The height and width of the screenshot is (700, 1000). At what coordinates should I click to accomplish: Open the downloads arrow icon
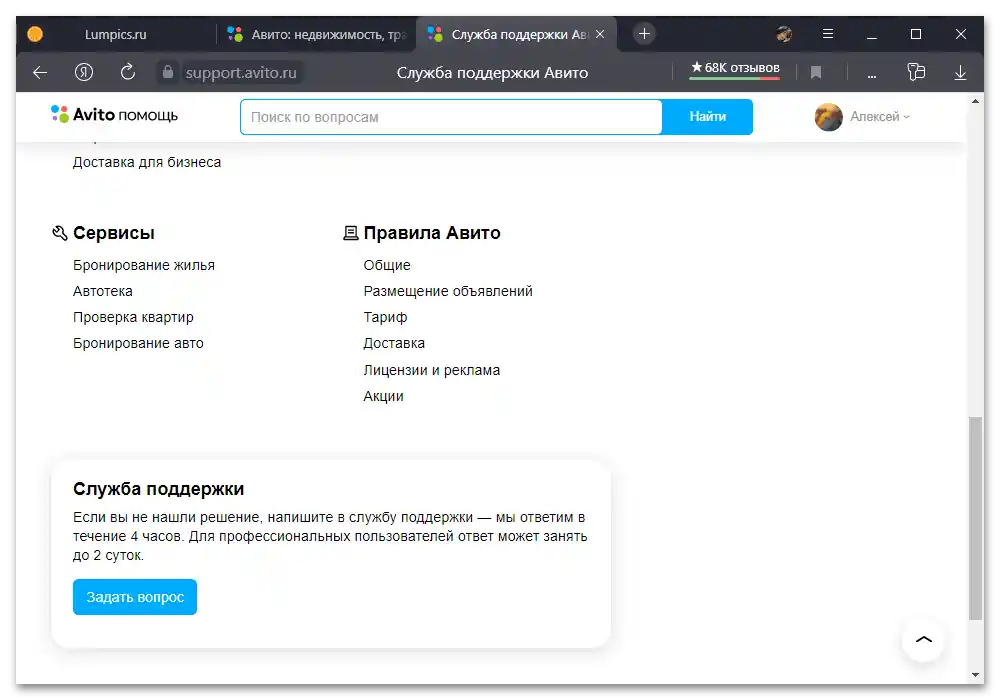(960, 73)
